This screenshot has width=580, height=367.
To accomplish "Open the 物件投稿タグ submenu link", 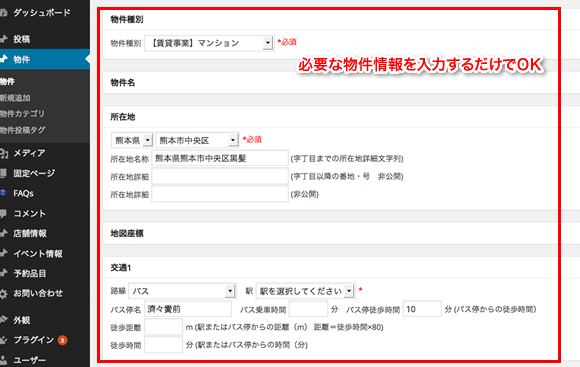I will [x=23, y=130].
